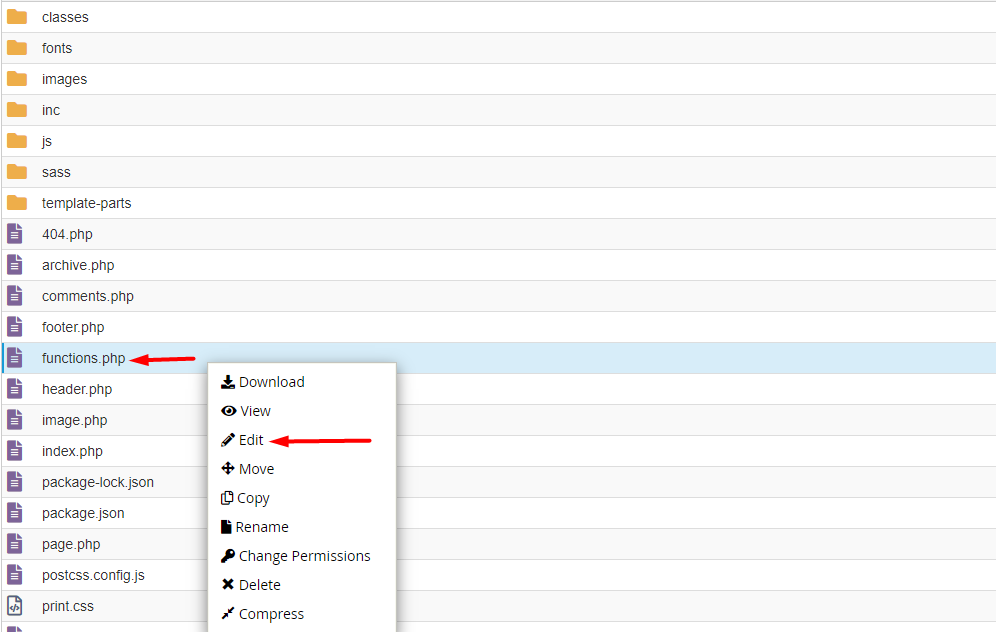Click the index.php file icon

pos(15,451)
